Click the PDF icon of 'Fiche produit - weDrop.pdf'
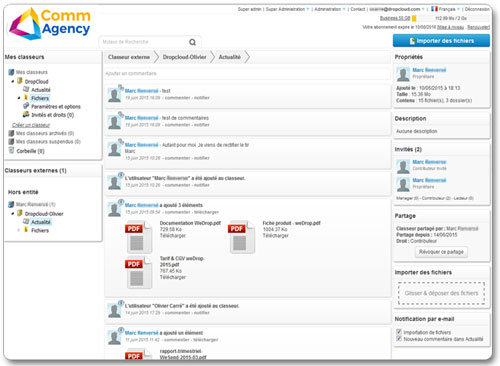Screen dimensions: 500x366 [x=242, y=237]
